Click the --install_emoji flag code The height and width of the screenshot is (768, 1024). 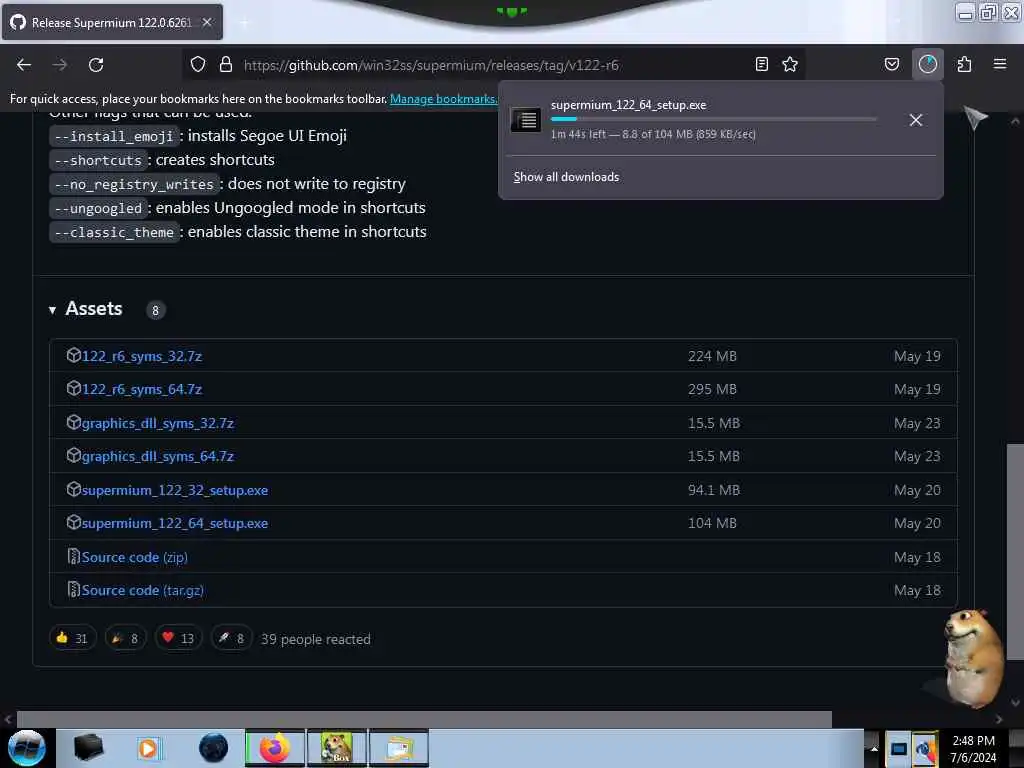(114, 136)
